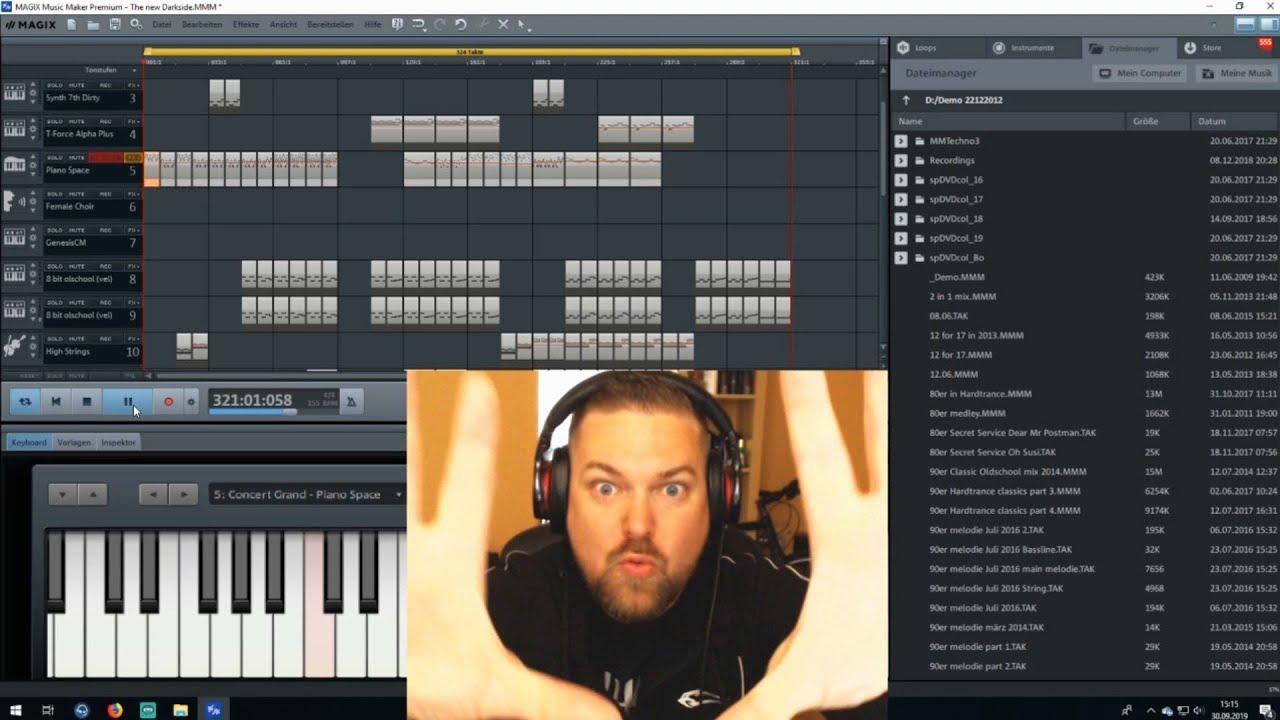Image resolution: width=1280 pixels, height=720 pixels.
Task: Open FX menu of Synth 7th Dirty
Action: [x=132, y=85]
